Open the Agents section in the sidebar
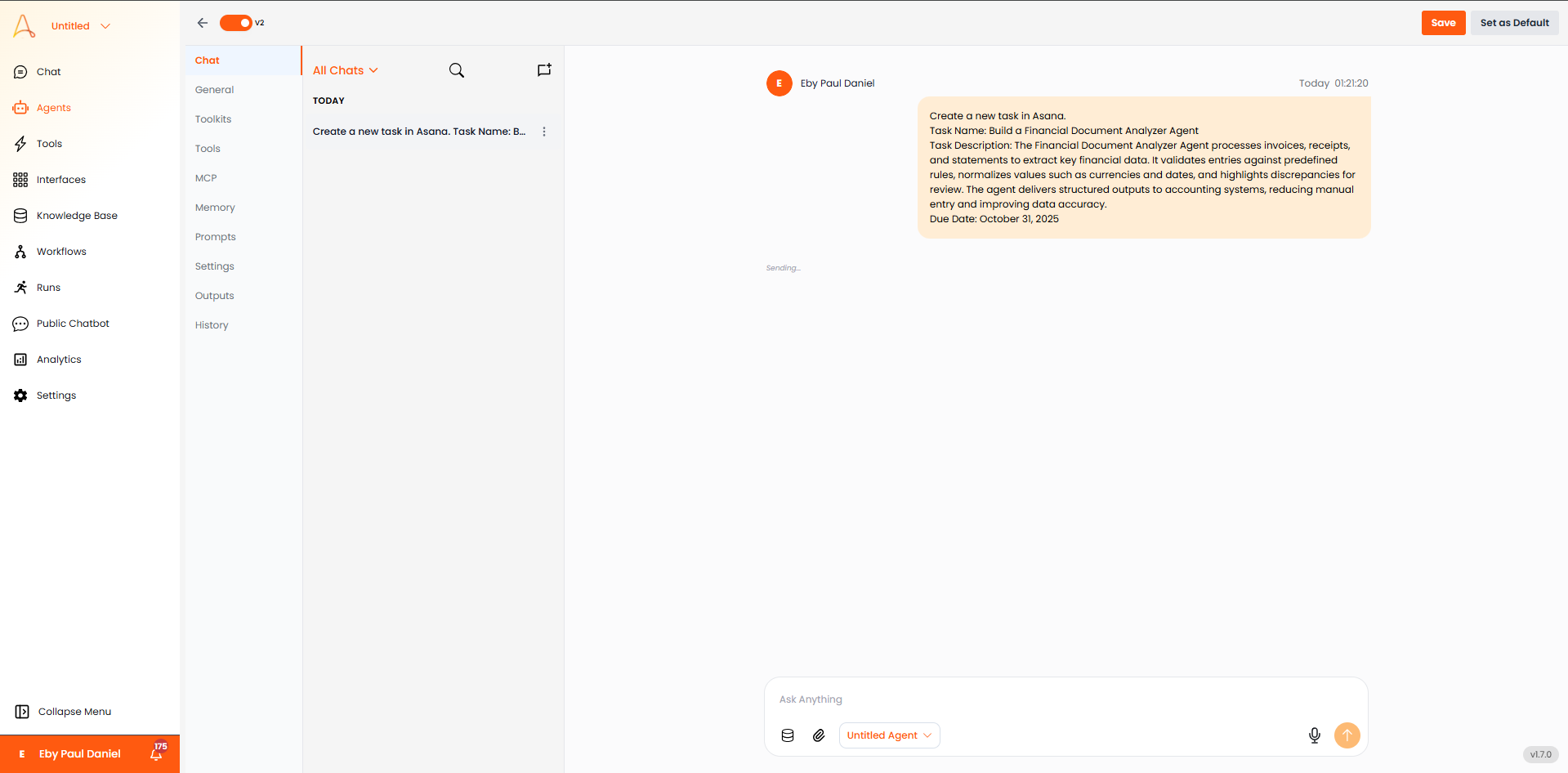This screenshot has width=1568, height=773. click(53, 107)
